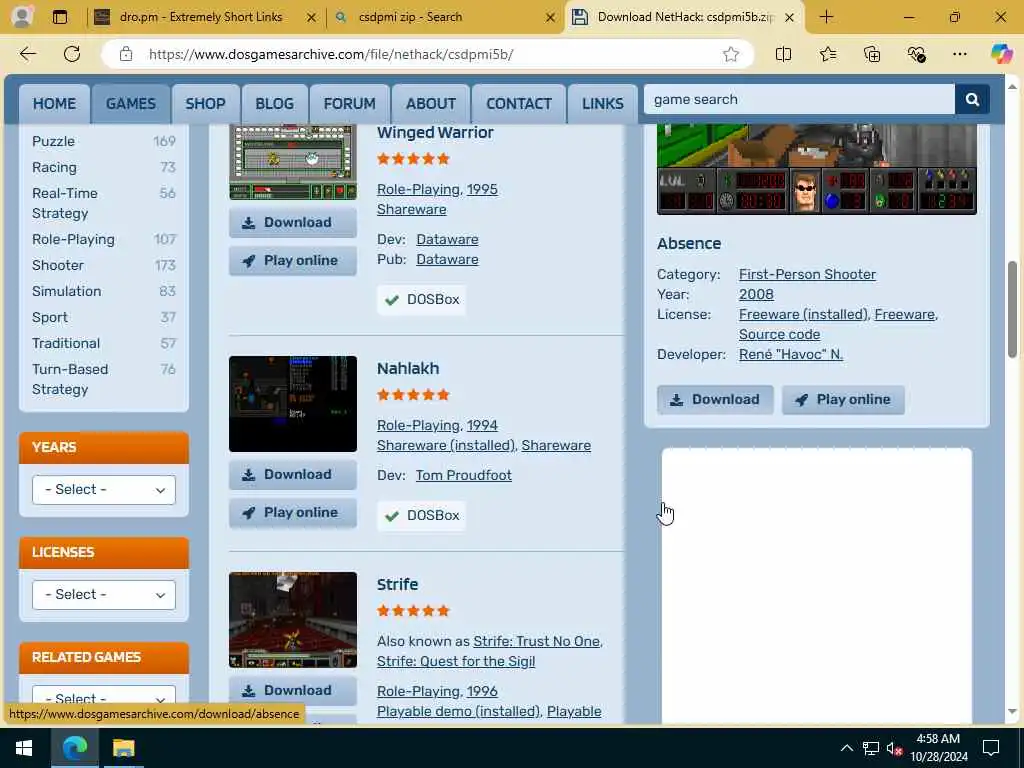Viewport: 1024px width, 768px height.
Task: Open Edge settings and more menu
Action: pyautogui.click(x=959, y=54)
